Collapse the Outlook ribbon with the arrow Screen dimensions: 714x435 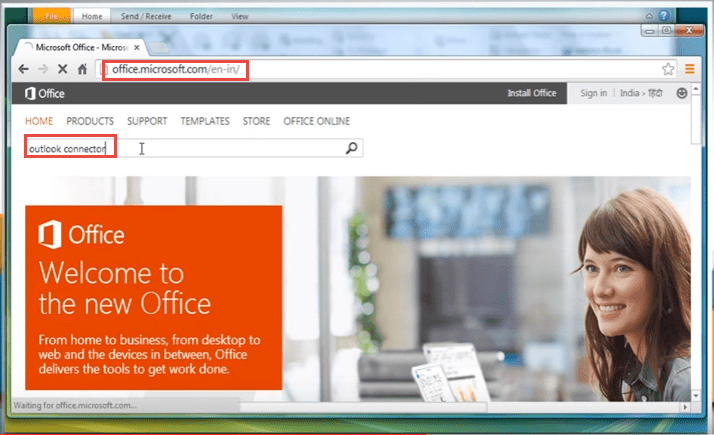[x=649, y=16]
